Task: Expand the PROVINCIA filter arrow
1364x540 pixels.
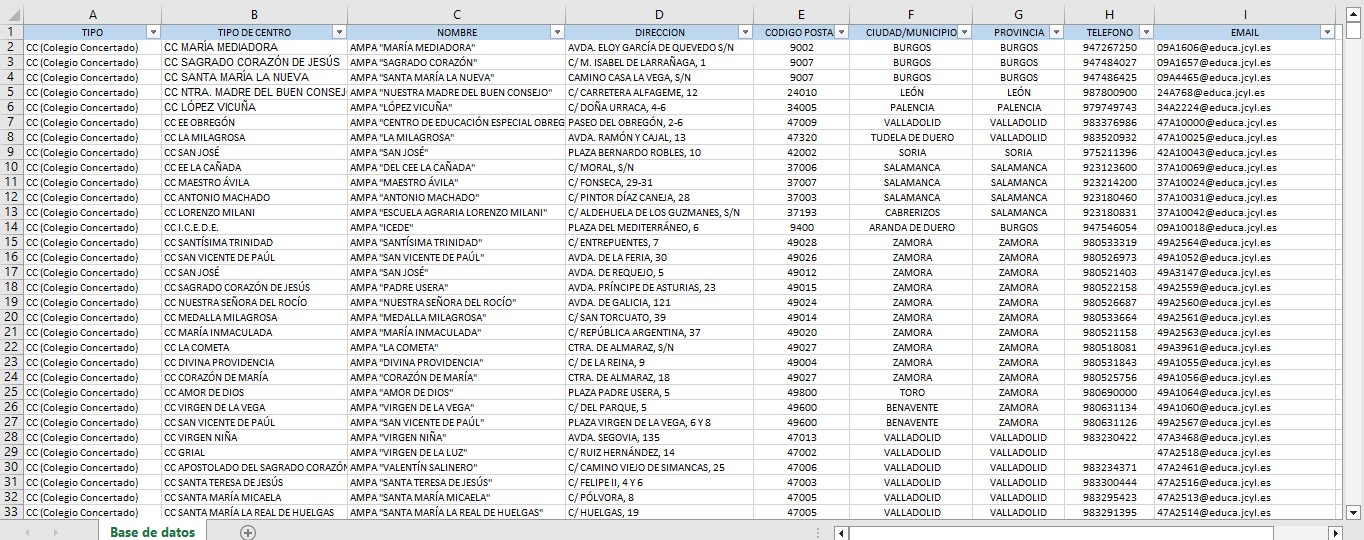Action: 1056,32
